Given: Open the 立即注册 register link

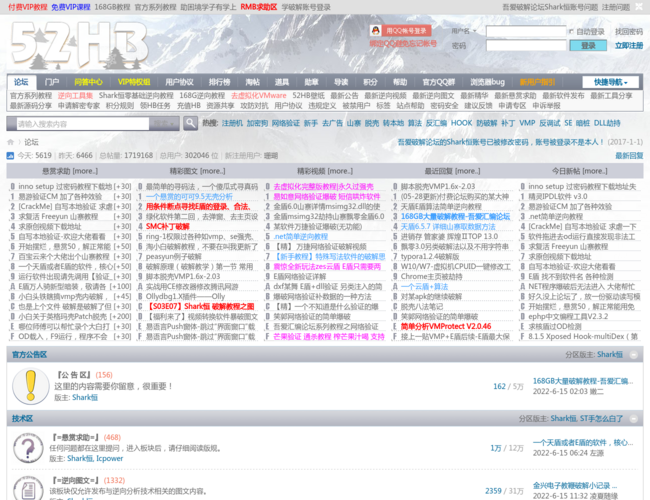Looking at the screenshot, I should pyautogui.click(x=628, y=46).
